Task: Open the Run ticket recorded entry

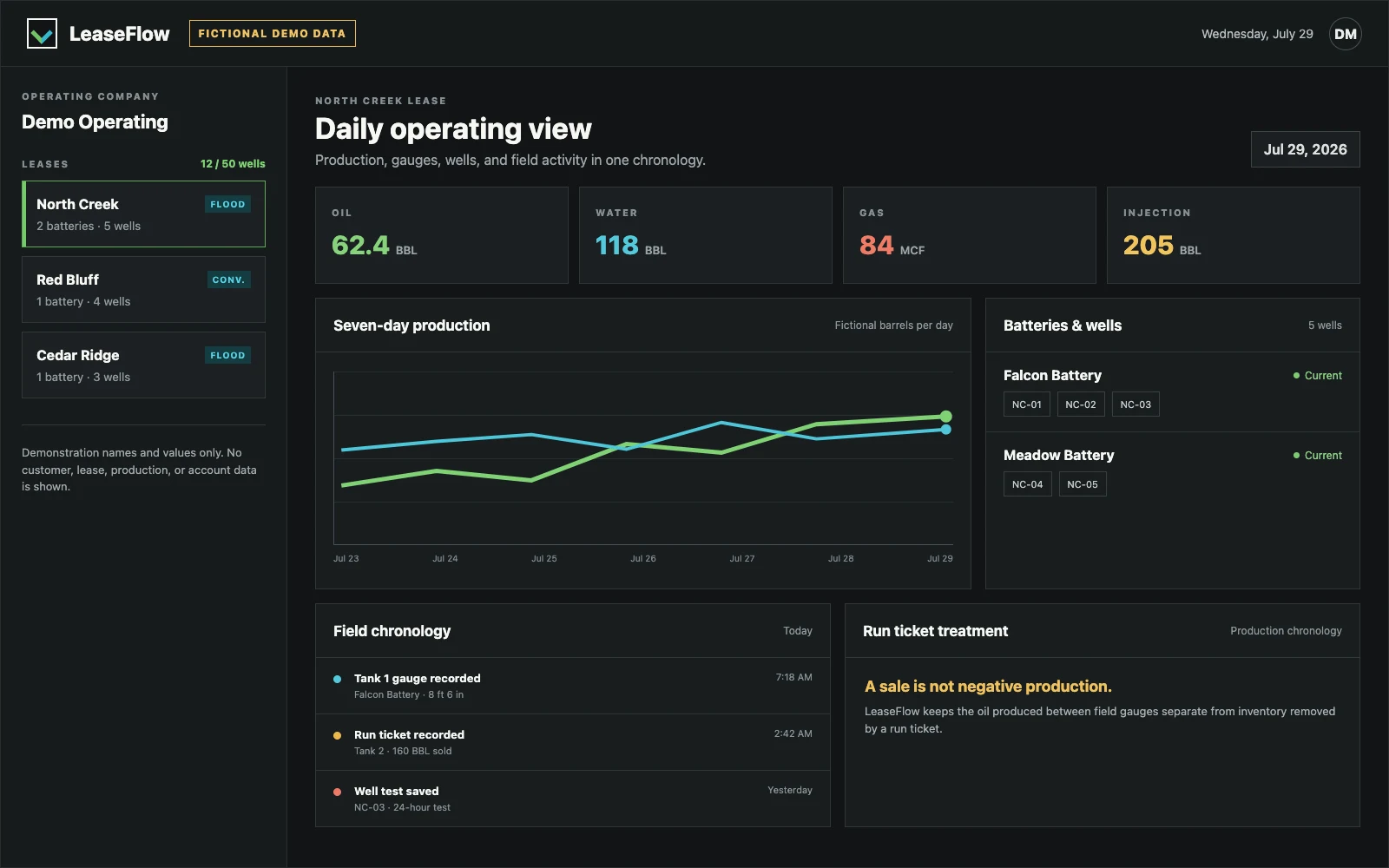Action: (573, 742)
